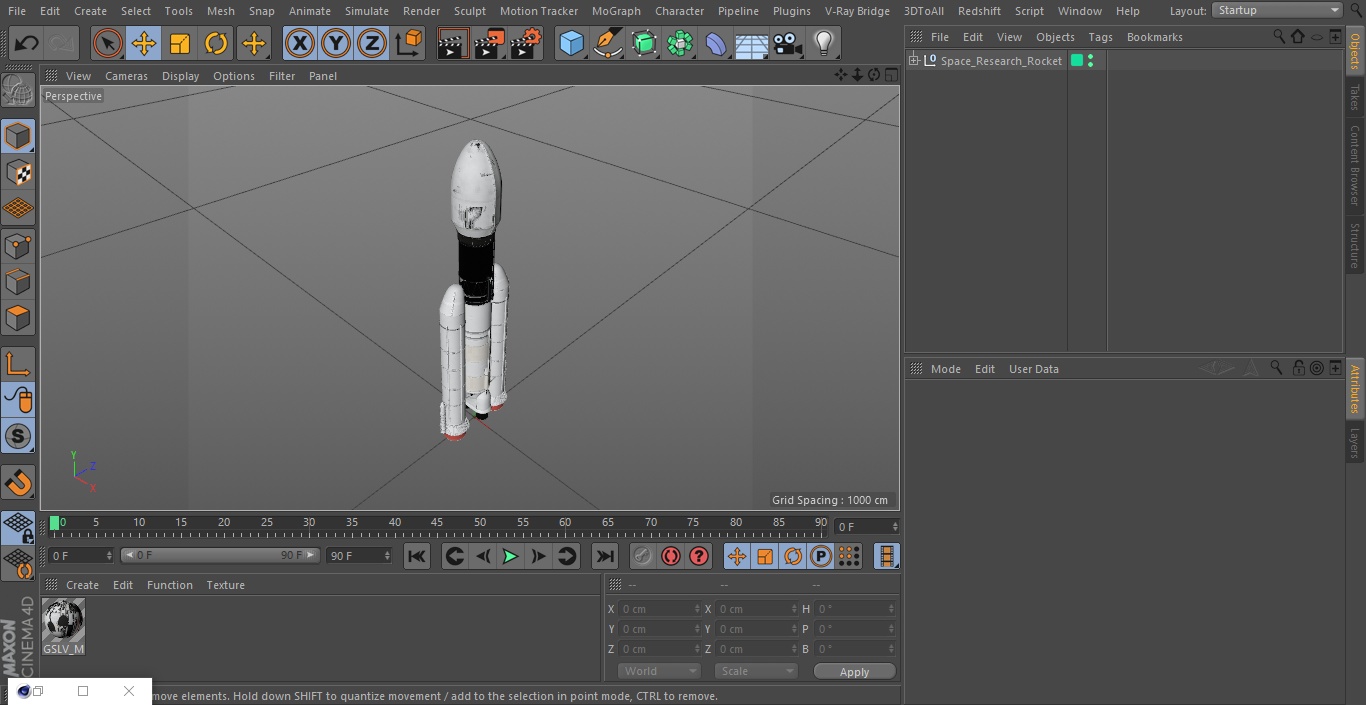Open the Deformer bend icon
This screenshot has height=705, width=1366.
[x=716, y=43]
